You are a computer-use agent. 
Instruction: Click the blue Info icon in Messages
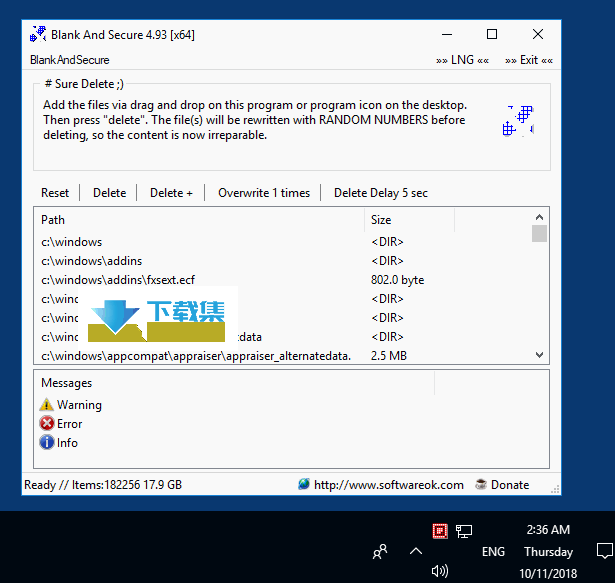pyautogui.click(x=47, y=442)
